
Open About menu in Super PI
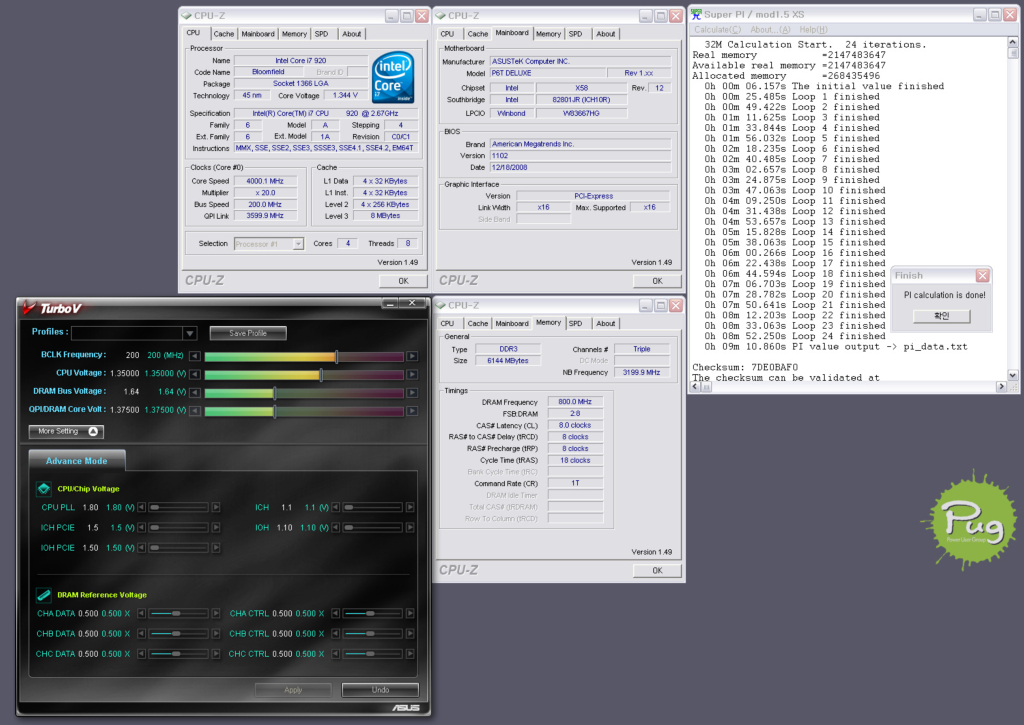tap(770, 30)
